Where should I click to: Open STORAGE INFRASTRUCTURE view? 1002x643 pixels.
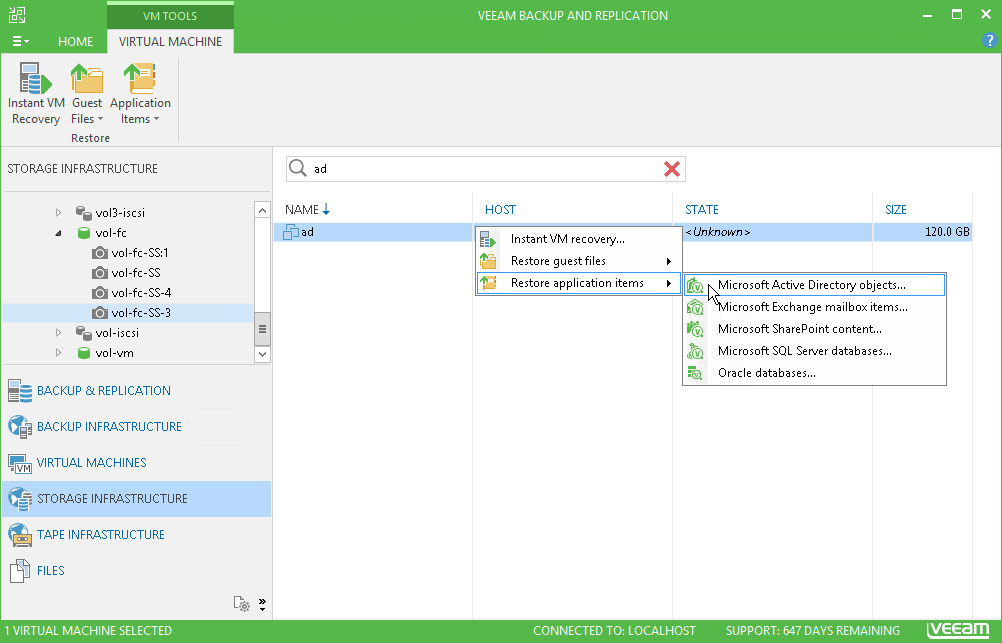pyautogui.click(x=137, y=499)
